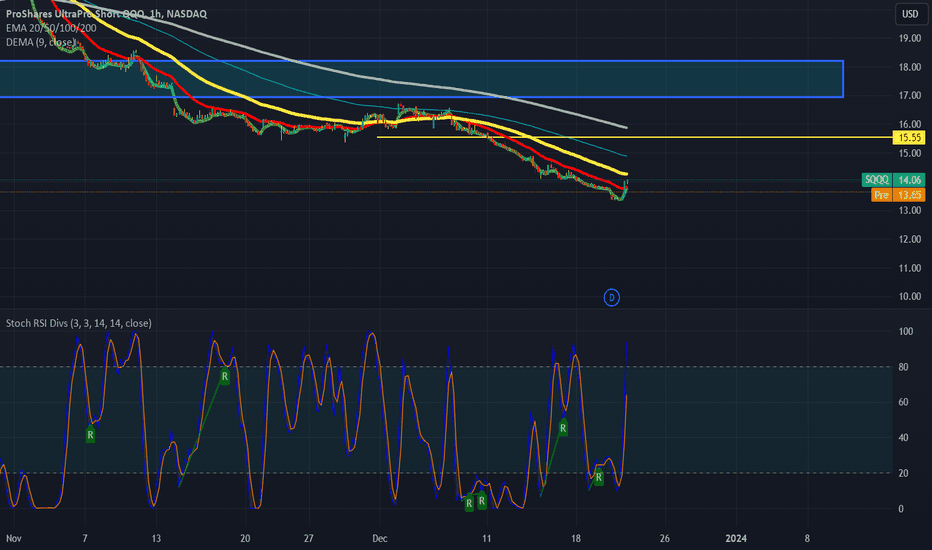Viewport: 932px width, 550px height.
Task: Click the blue D dividend marker
Action: point(612,297)
